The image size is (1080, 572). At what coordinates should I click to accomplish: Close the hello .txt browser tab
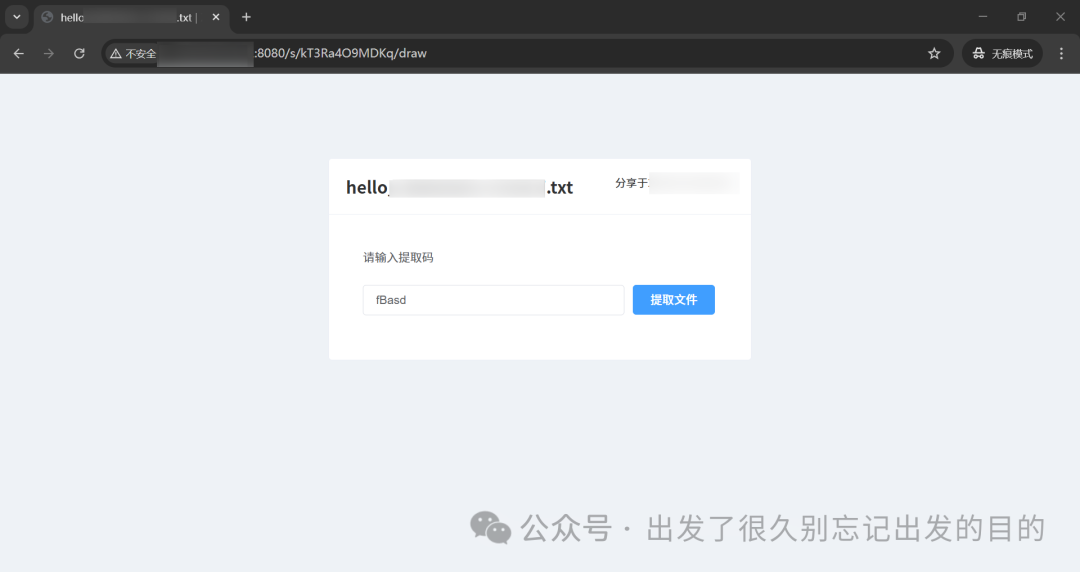coord(216,17)
